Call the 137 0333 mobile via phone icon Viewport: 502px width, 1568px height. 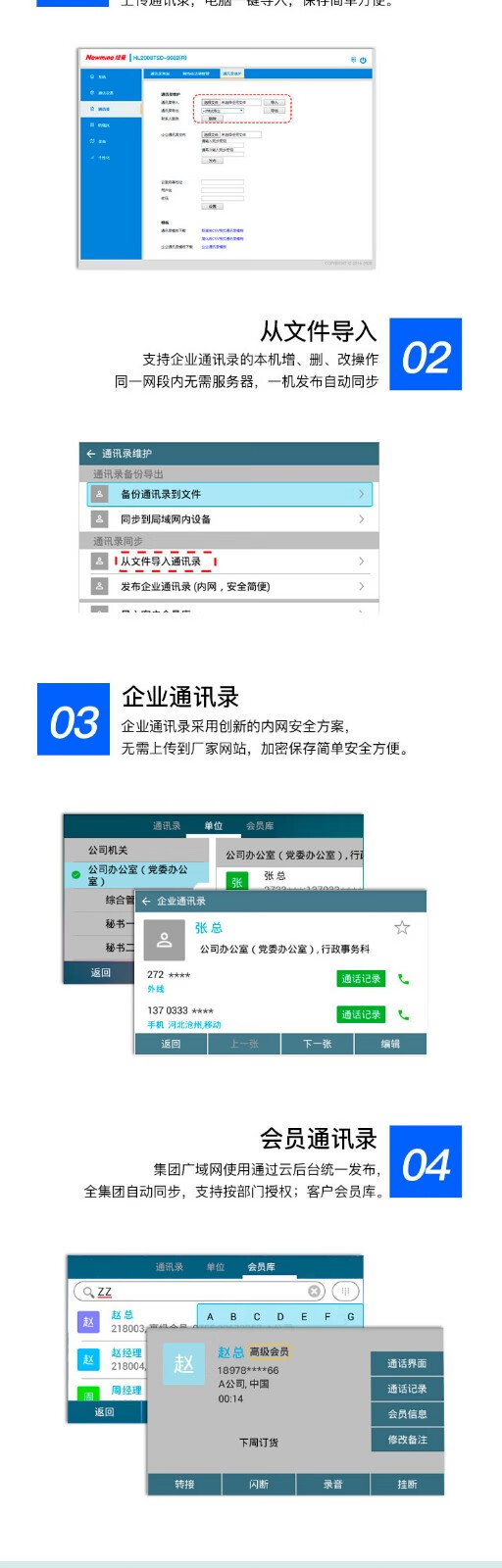click(403, 1015)
